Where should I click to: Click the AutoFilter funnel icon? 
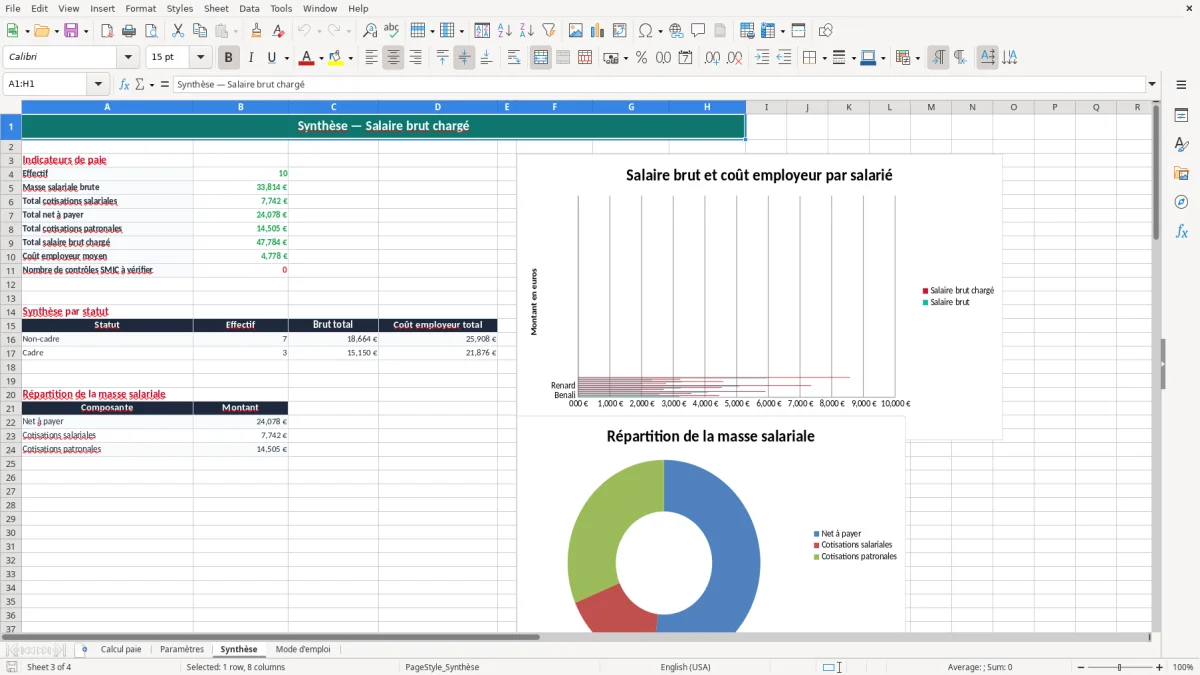point(549,31)
